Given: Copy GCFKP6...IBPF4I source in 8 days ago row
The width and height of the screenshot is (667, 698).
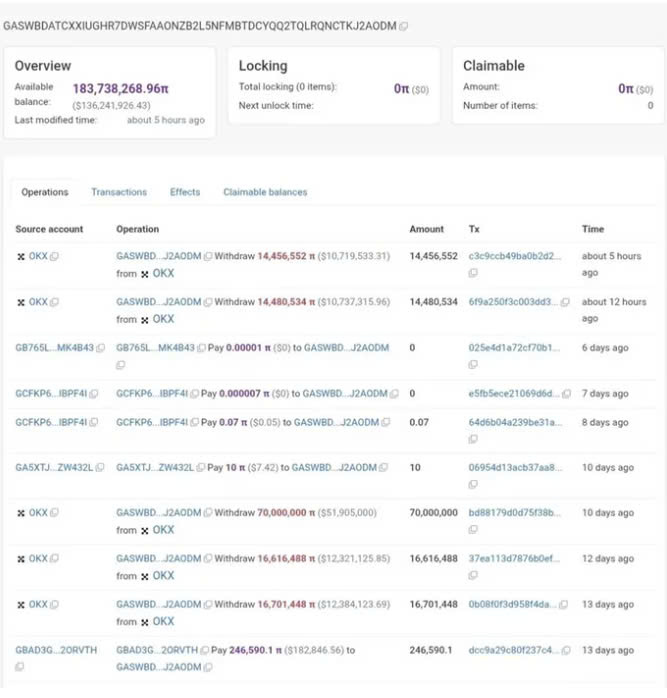Looking at the screenshot, I should tap(93, 422).
